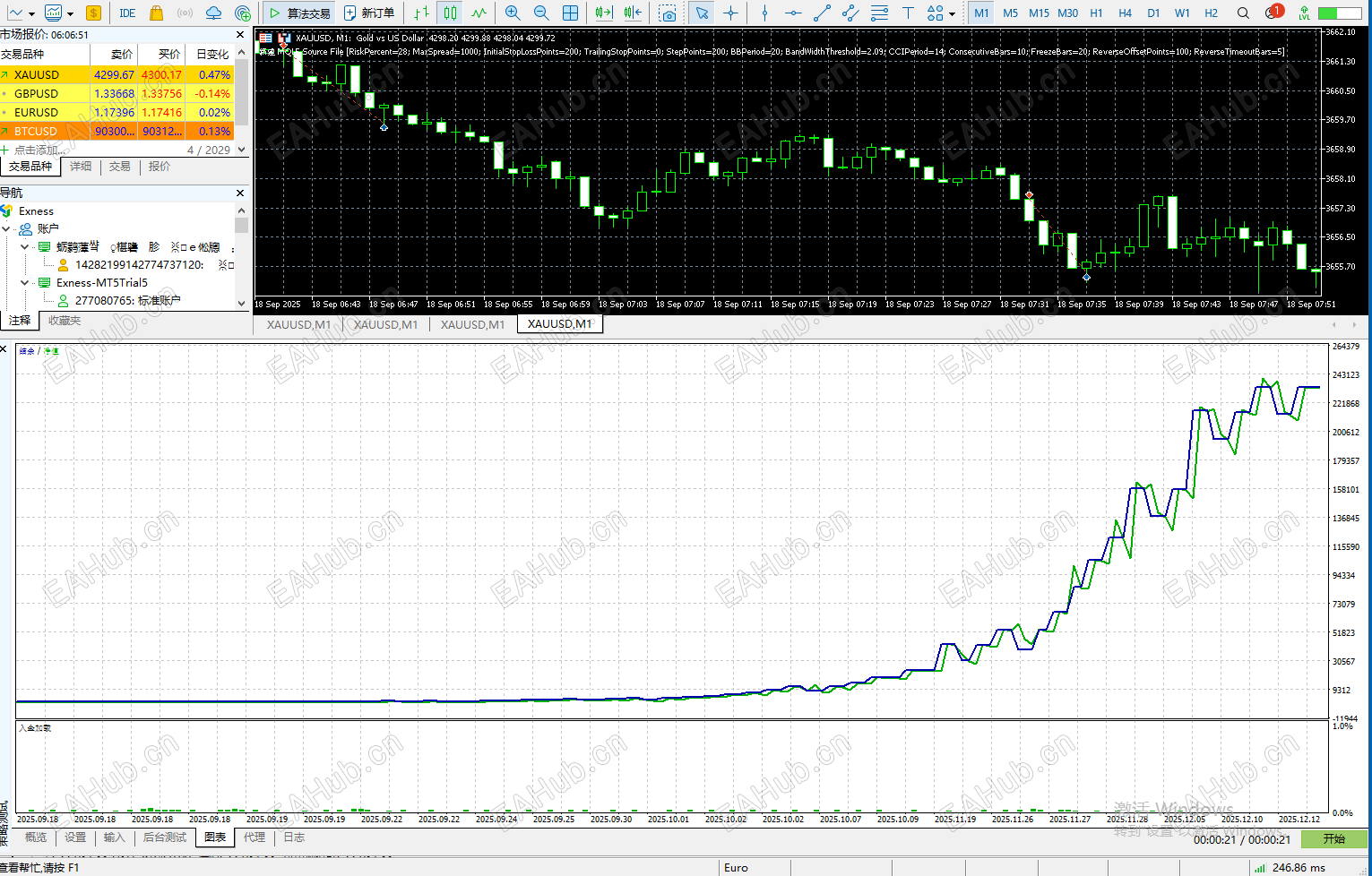Click the zoom in magnifier icon

tap(513, 13)
